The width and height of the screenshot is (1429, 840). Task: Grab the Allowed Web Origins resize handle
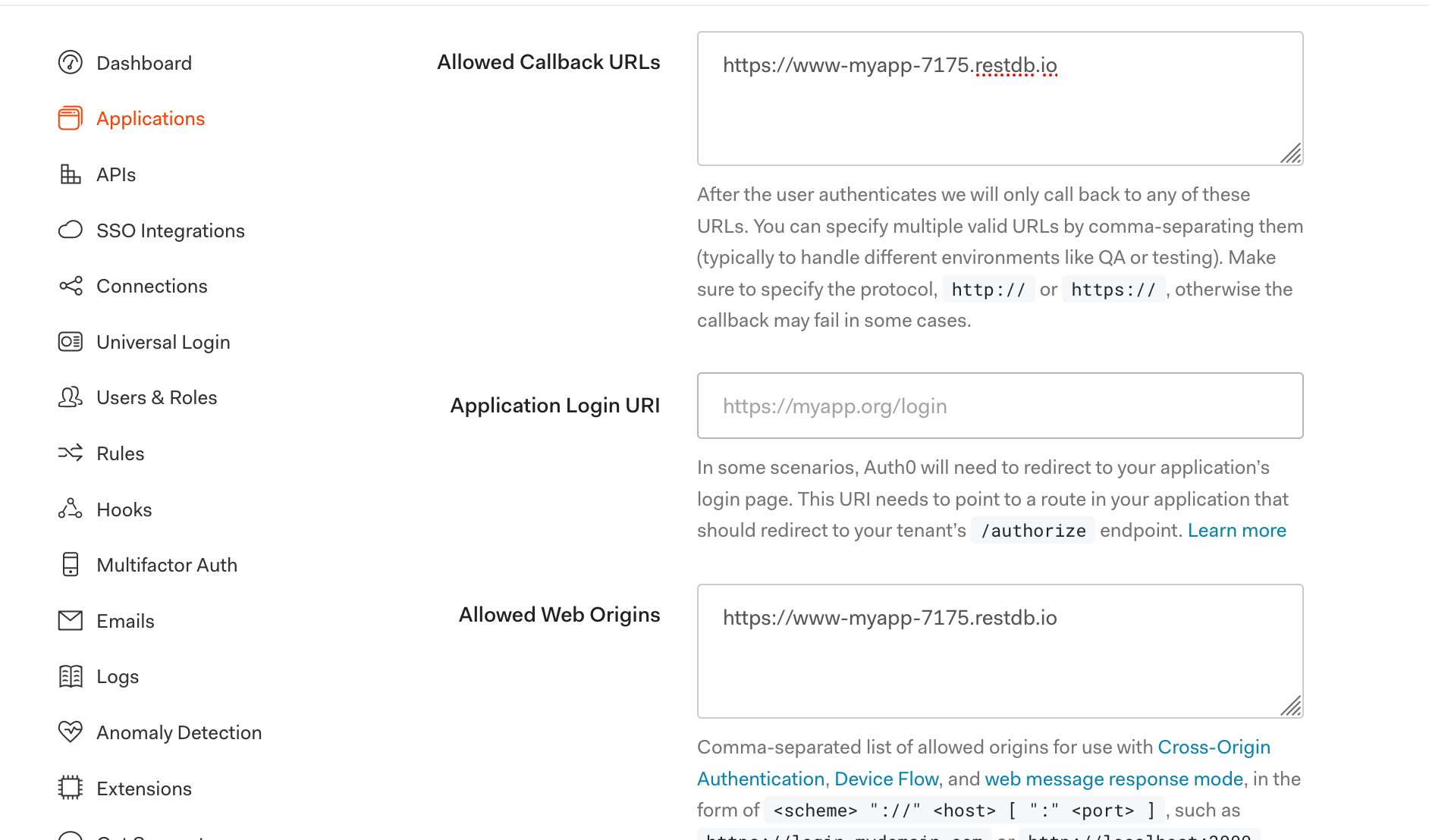click(1291, 707)
